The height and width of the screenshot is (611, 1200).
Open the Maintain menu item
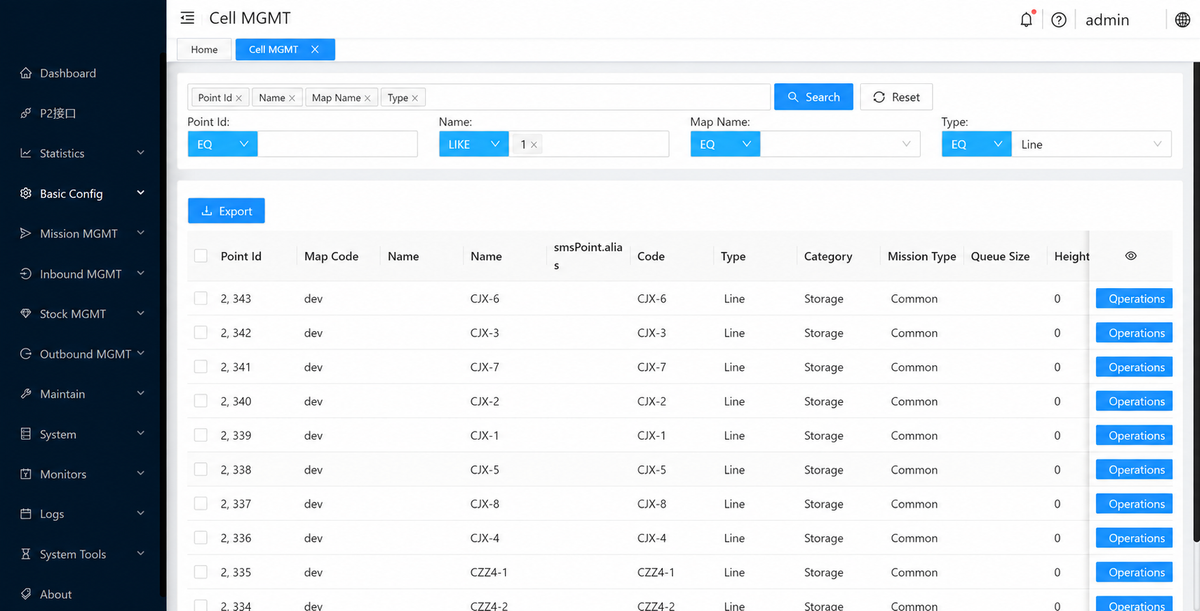83,394
